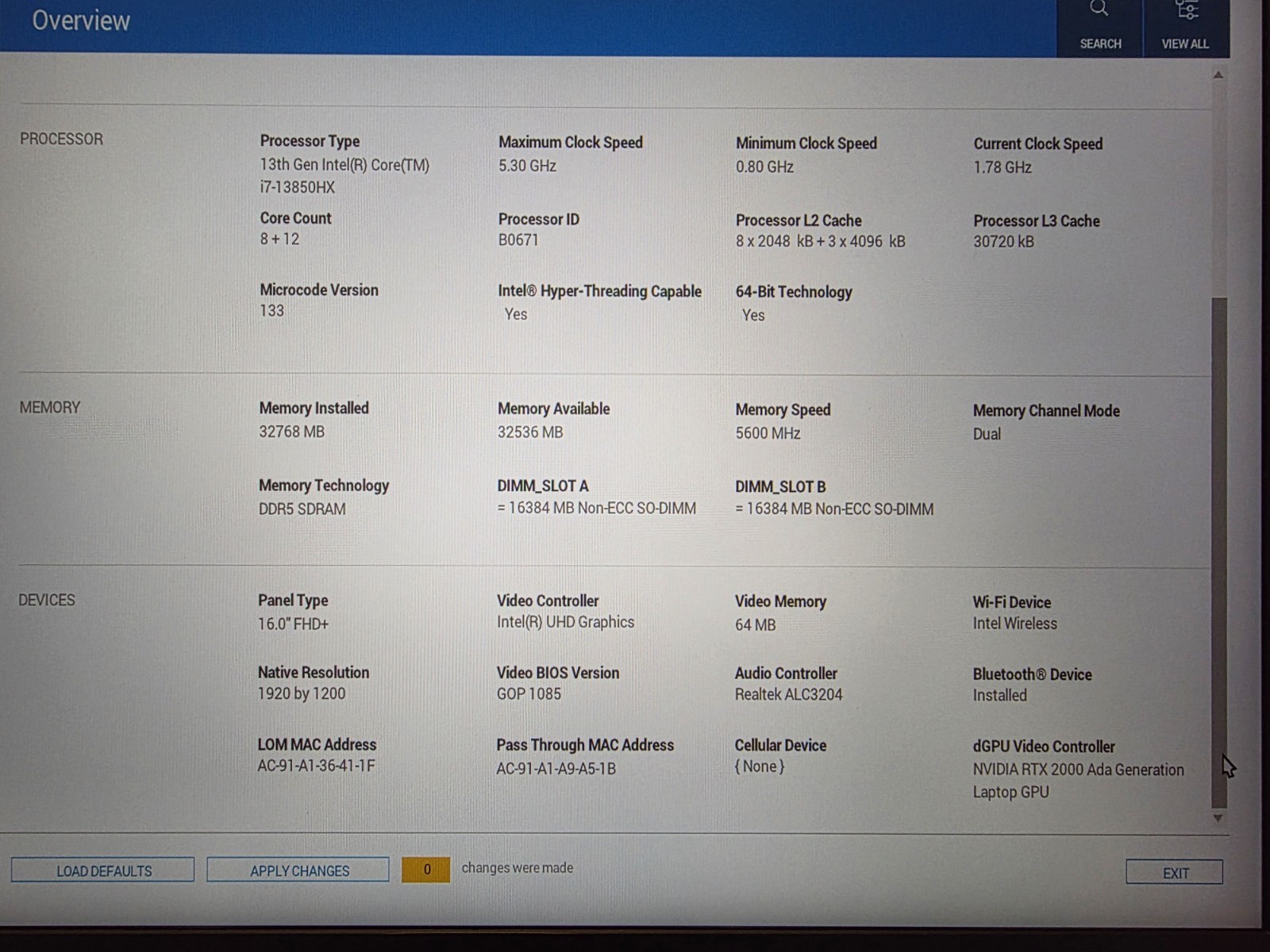
Task: Click the Load Defaults button
Action: [x=103, y=870]
